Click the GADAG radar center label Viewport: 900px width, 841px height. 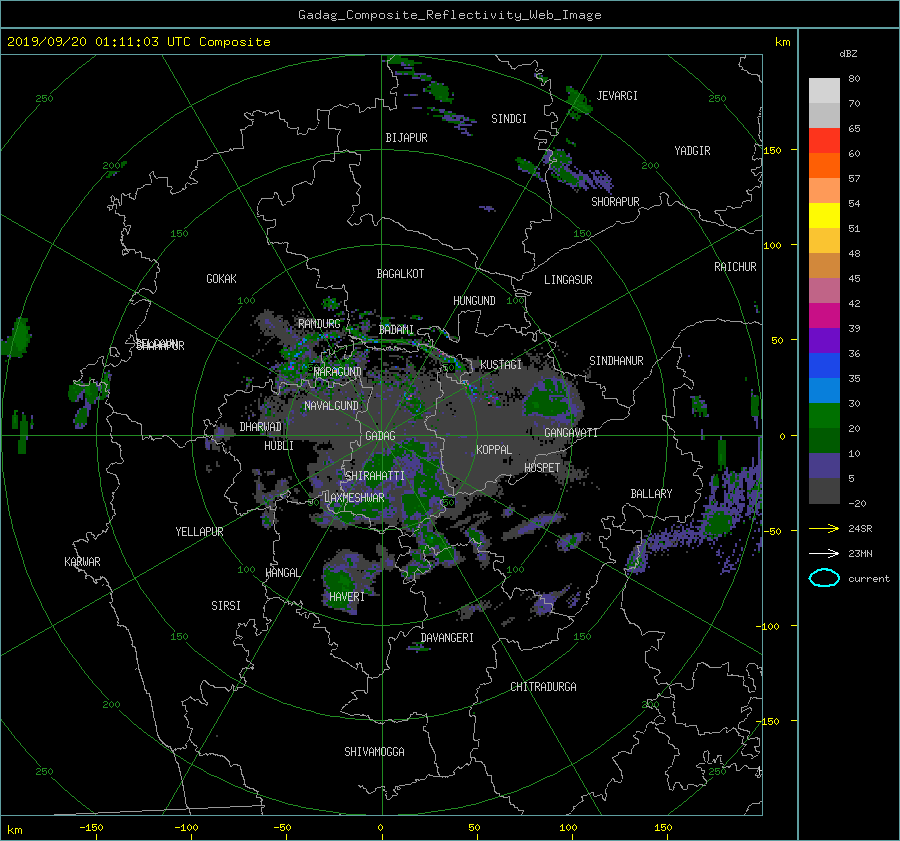click(381, 436)
